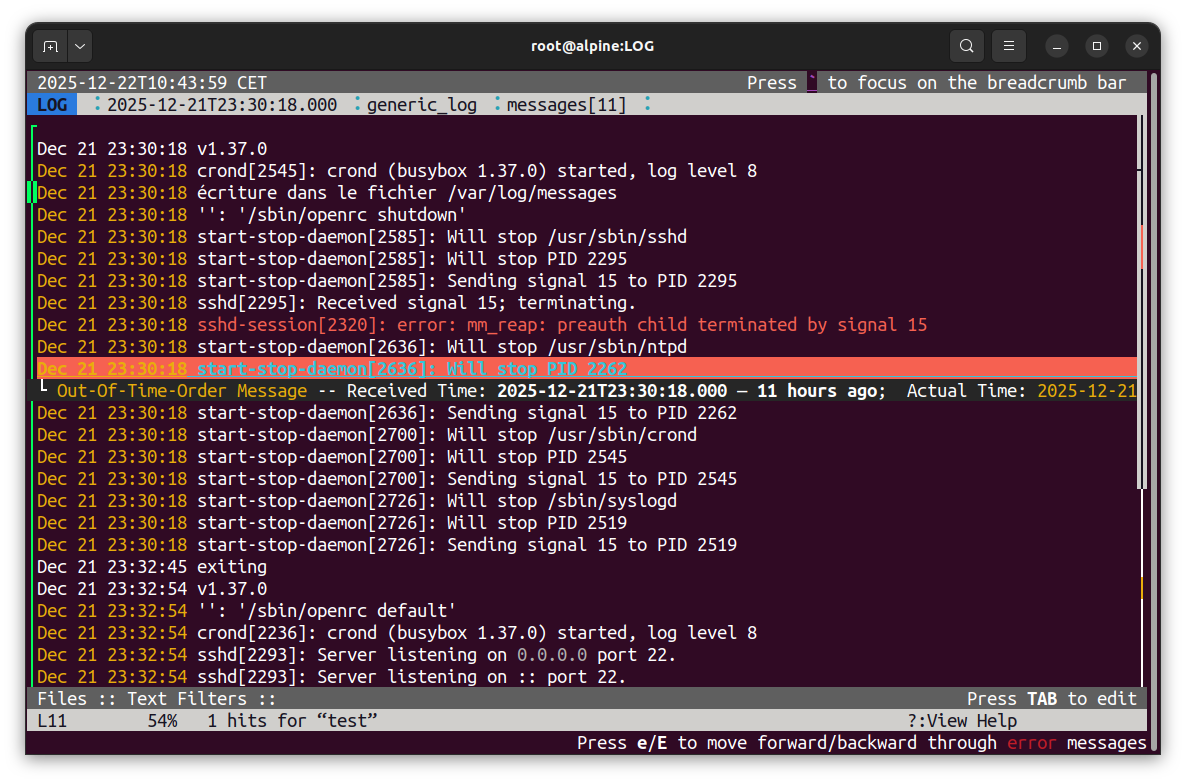Open the terminal search
The image size is (1186, 783).
click(965, 45)
